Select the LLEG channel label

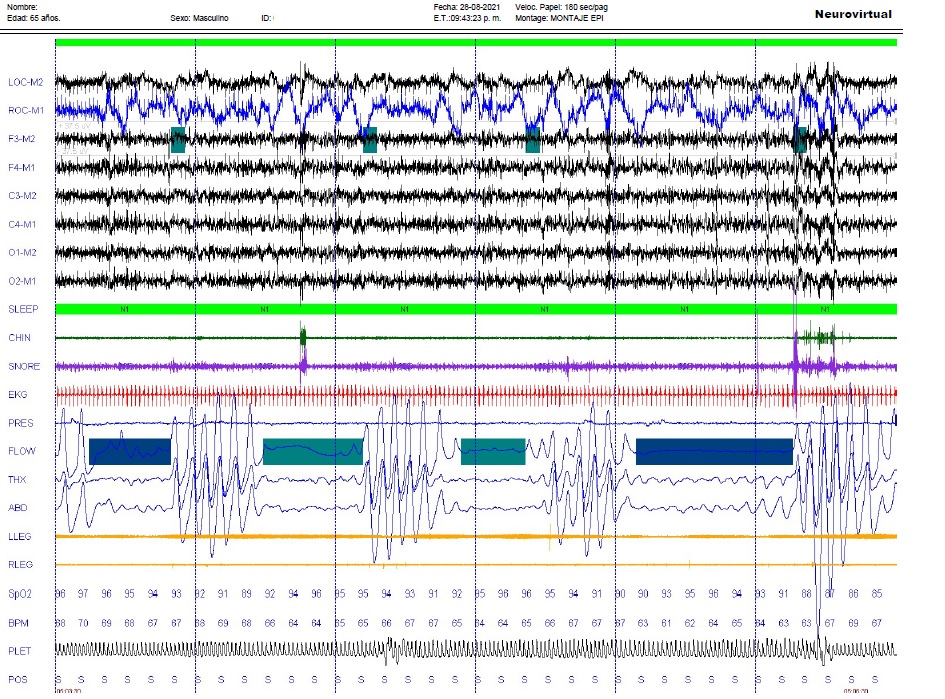[x=19, y=536]
